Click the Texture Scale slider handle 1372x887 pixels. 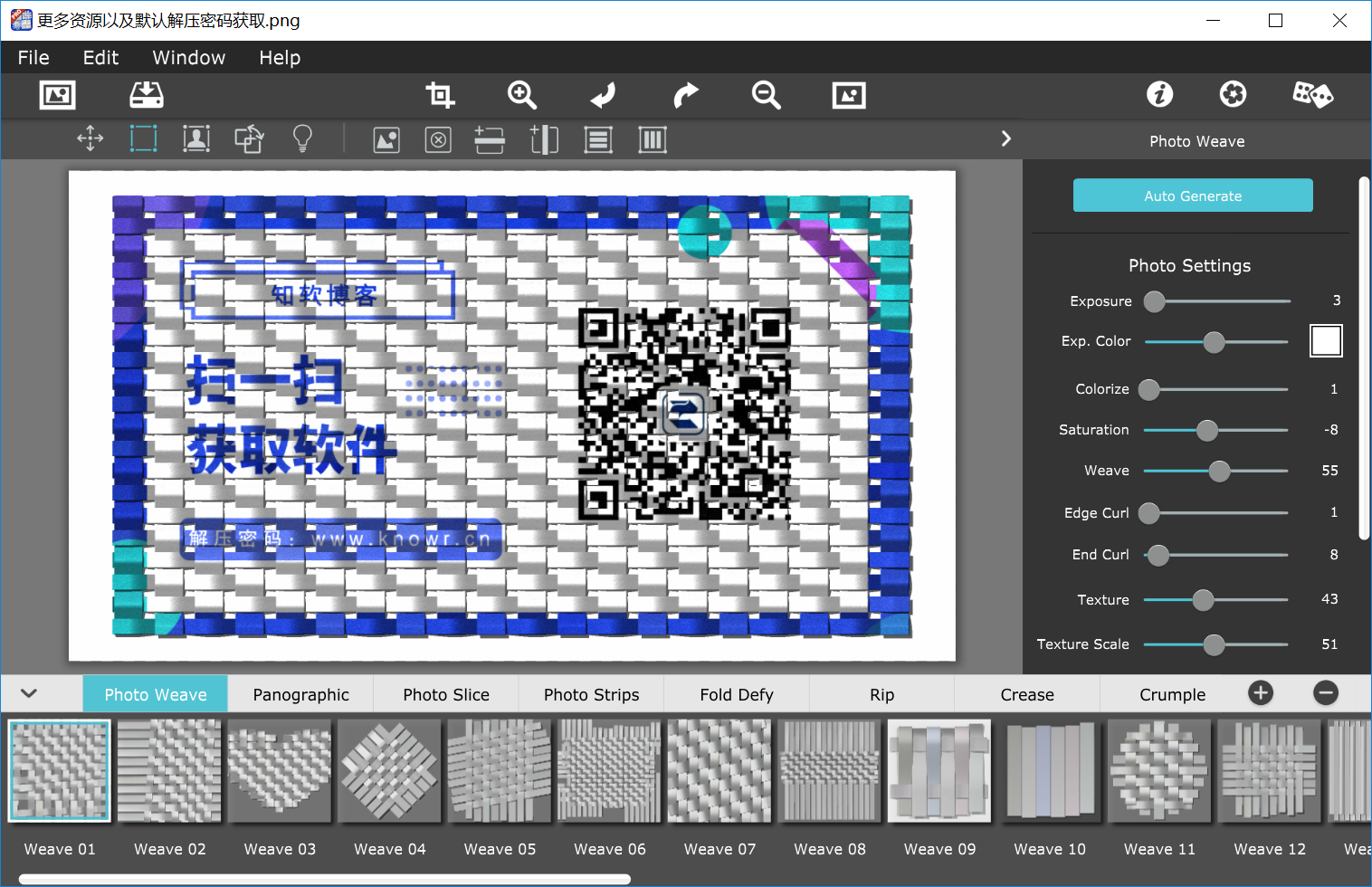coord(1215,644)
